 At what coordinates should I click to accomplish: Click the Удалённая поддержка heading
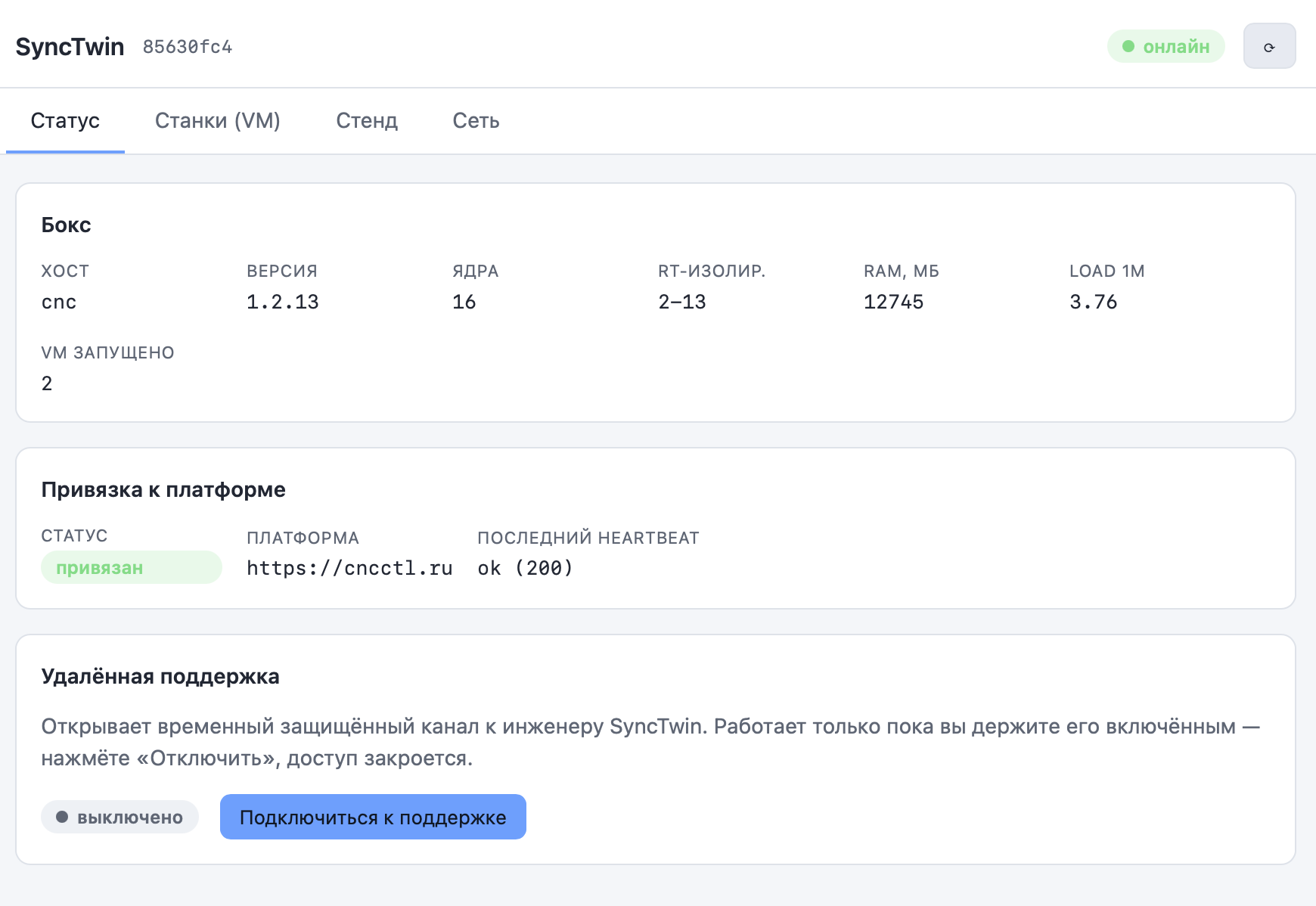tap(160, 676)
